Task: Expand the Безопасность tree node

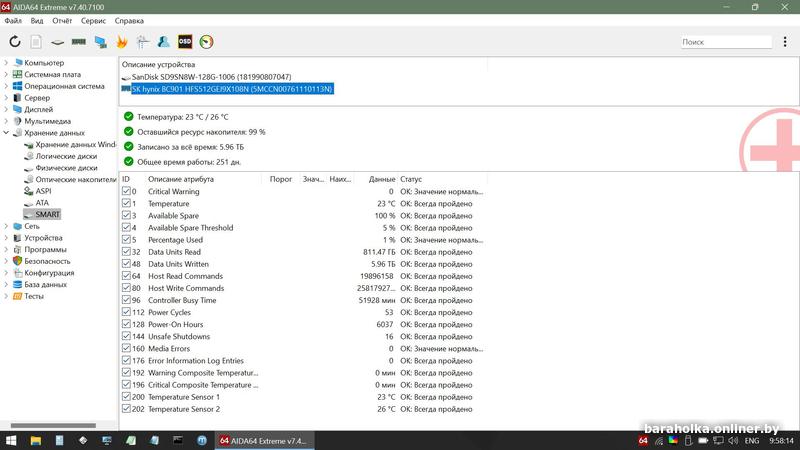Action: tap(7, 261)
